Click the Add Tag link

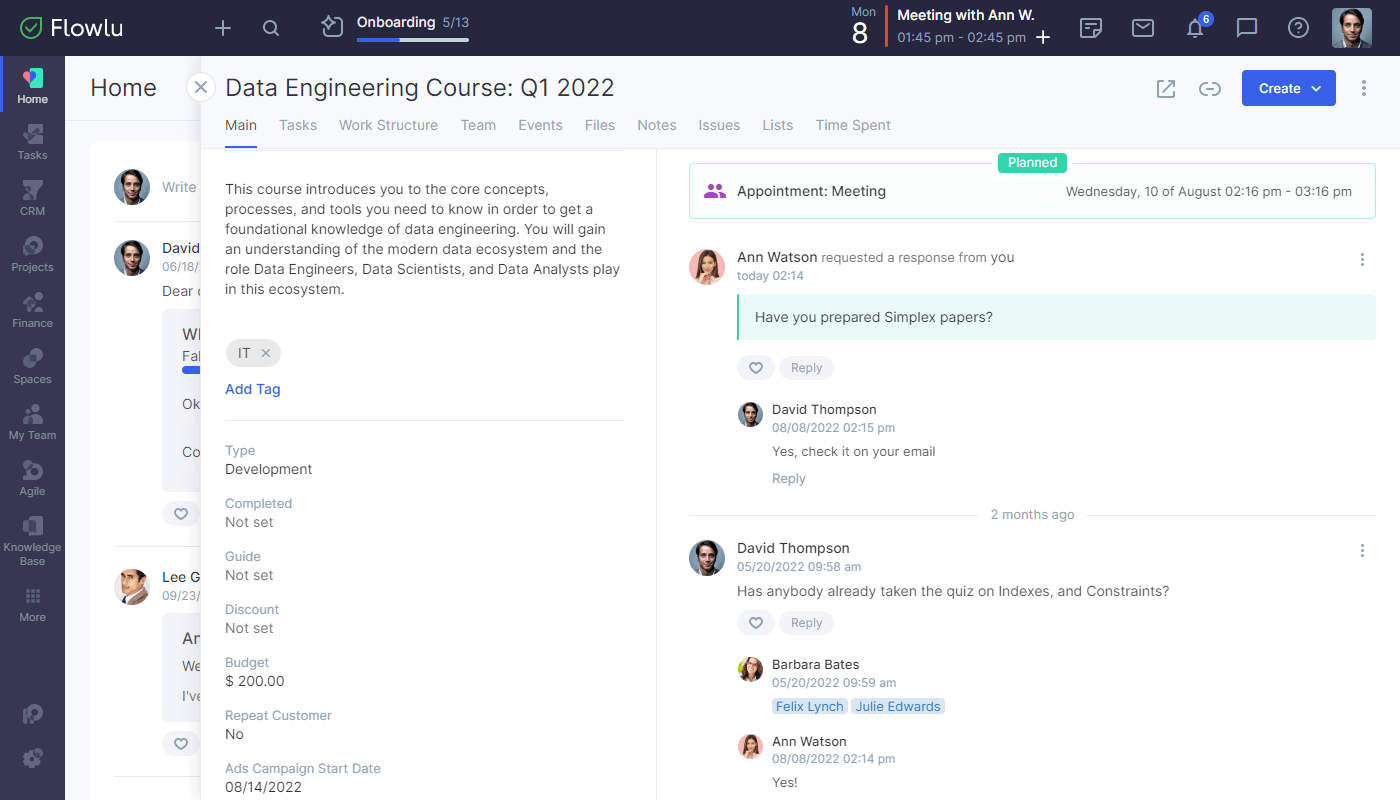tap(253, 389)
